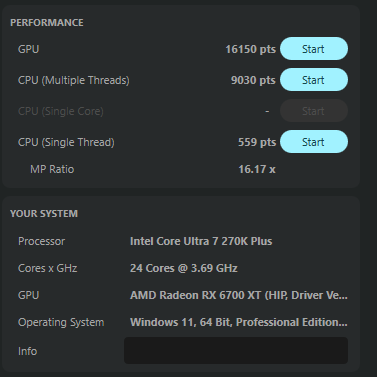
Task: Start the GPU benchmark
Action: pos(314,49)
